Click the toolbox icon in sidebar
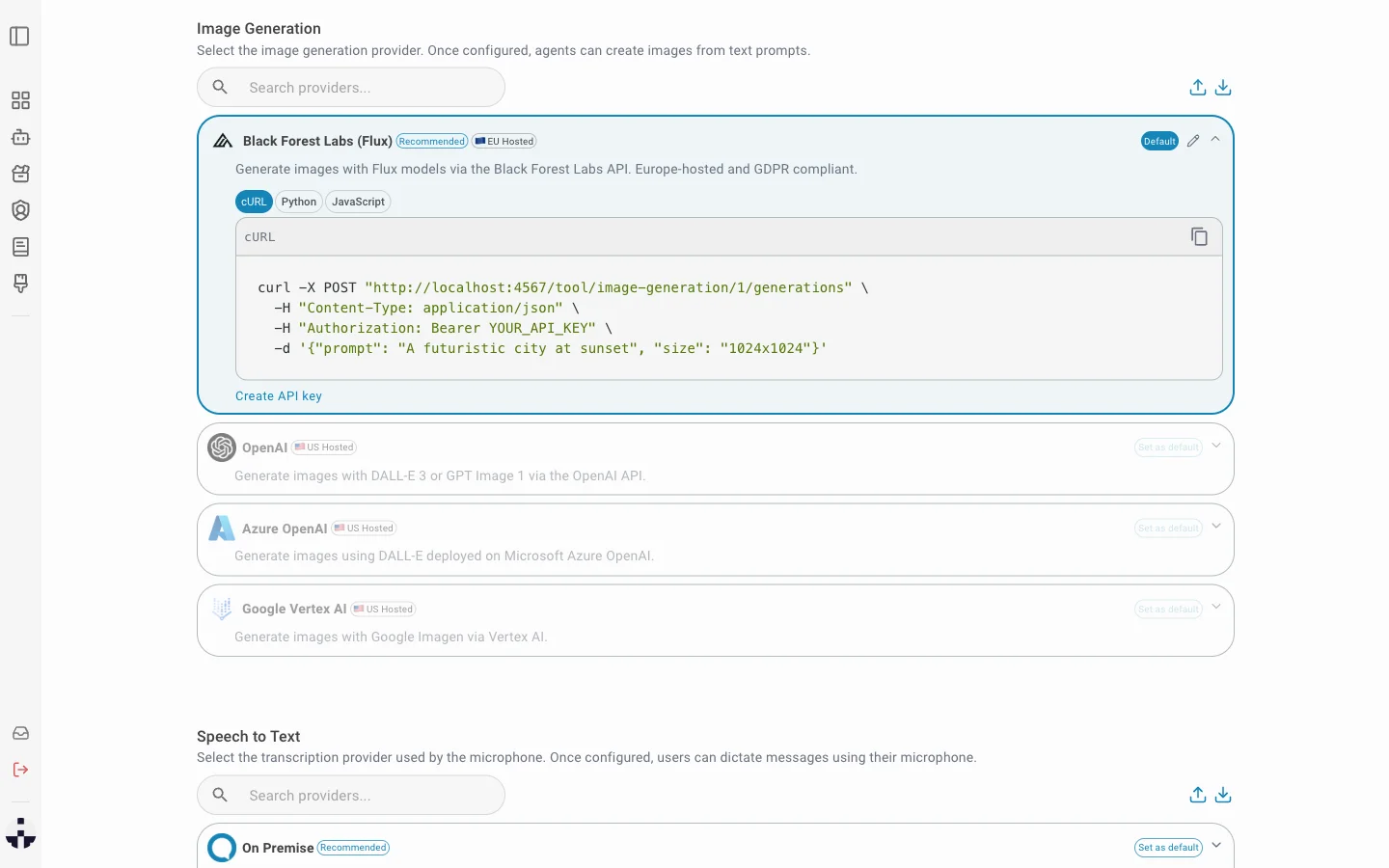 click(20, 174)
